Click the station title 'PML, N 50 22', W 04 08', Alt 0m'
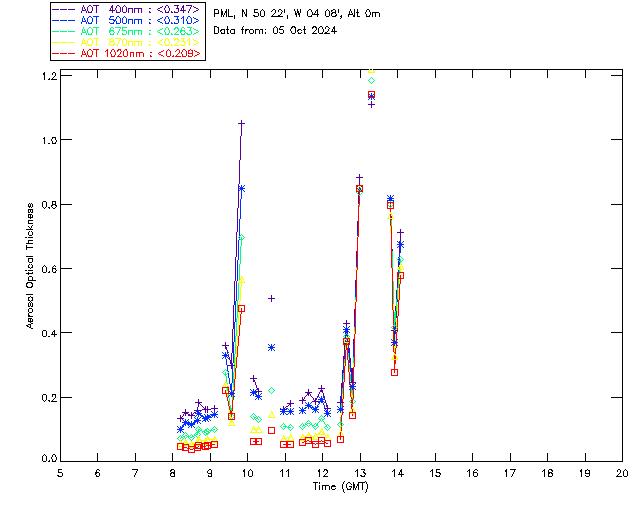This screenshot has height=512, width=640. coord(297,13)
